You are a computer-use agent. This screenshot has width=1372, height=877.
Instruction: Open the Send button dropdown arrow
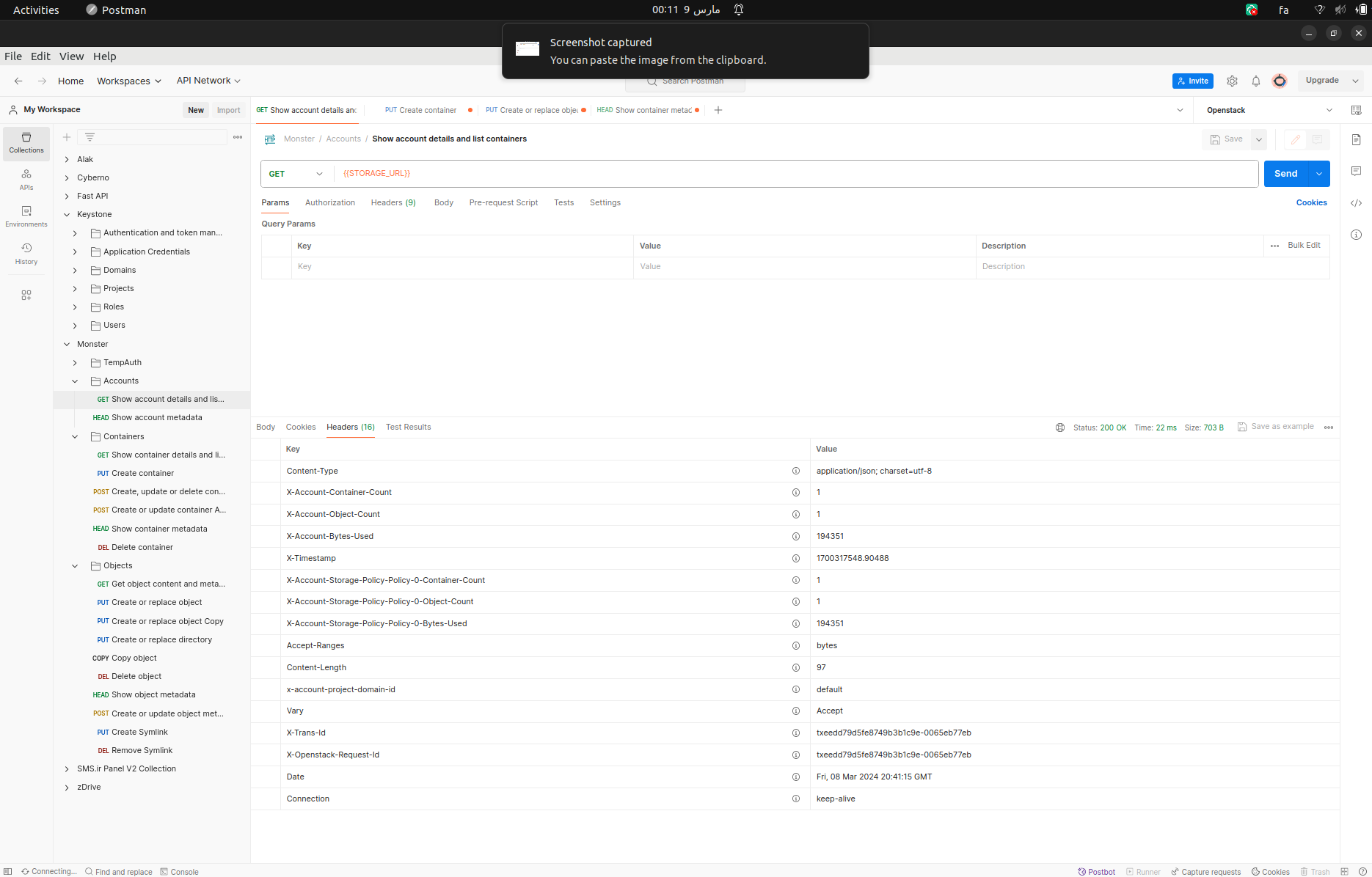click(1319, 174)
